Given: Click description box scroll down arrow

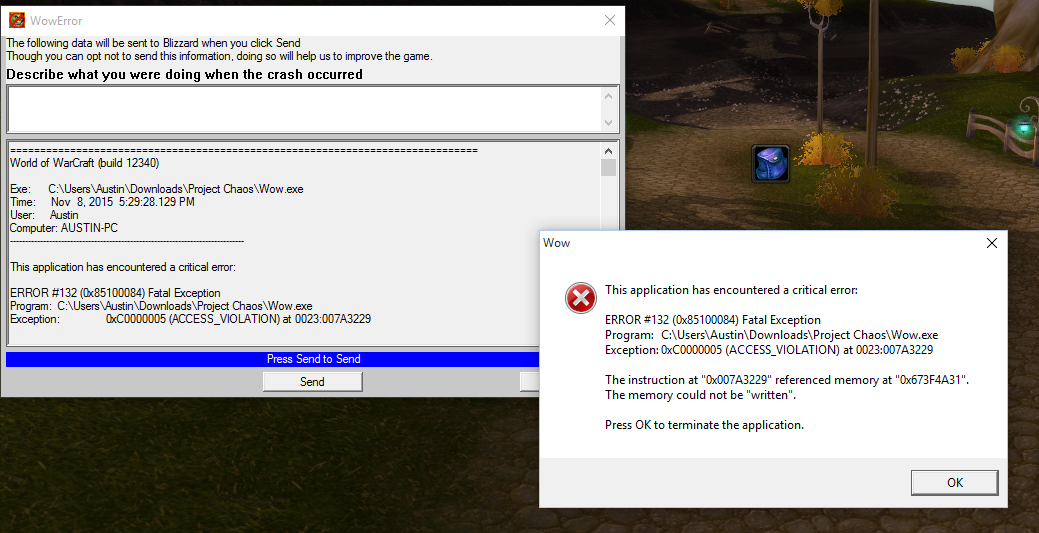Looking at the screenshot, I should pyautogui.click(x=608, y=123).
